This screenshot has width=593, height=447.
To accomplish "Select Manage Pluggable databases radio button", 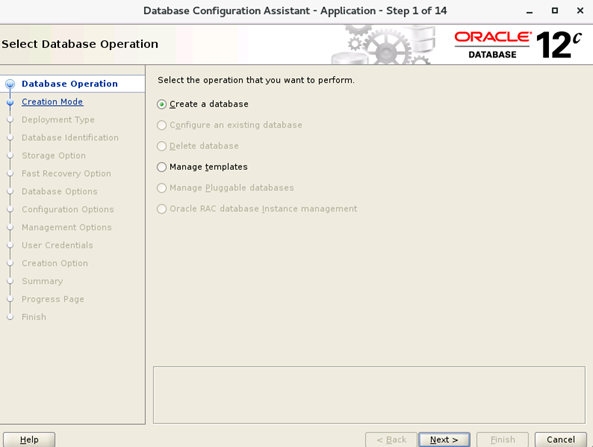I will [x=161, y=188].
